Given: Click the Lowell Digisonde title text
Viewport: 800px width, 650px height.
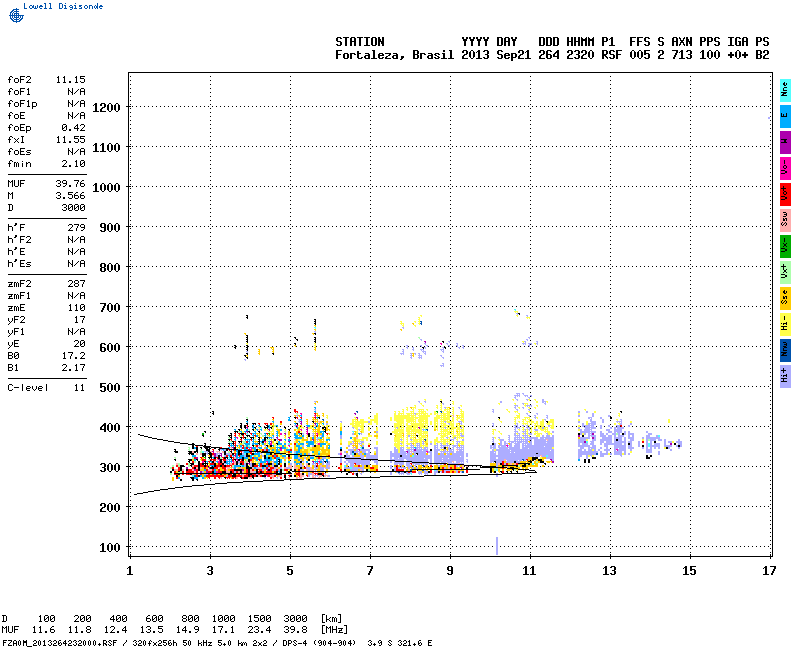Looking at the screenshot, I should [63, 6].
